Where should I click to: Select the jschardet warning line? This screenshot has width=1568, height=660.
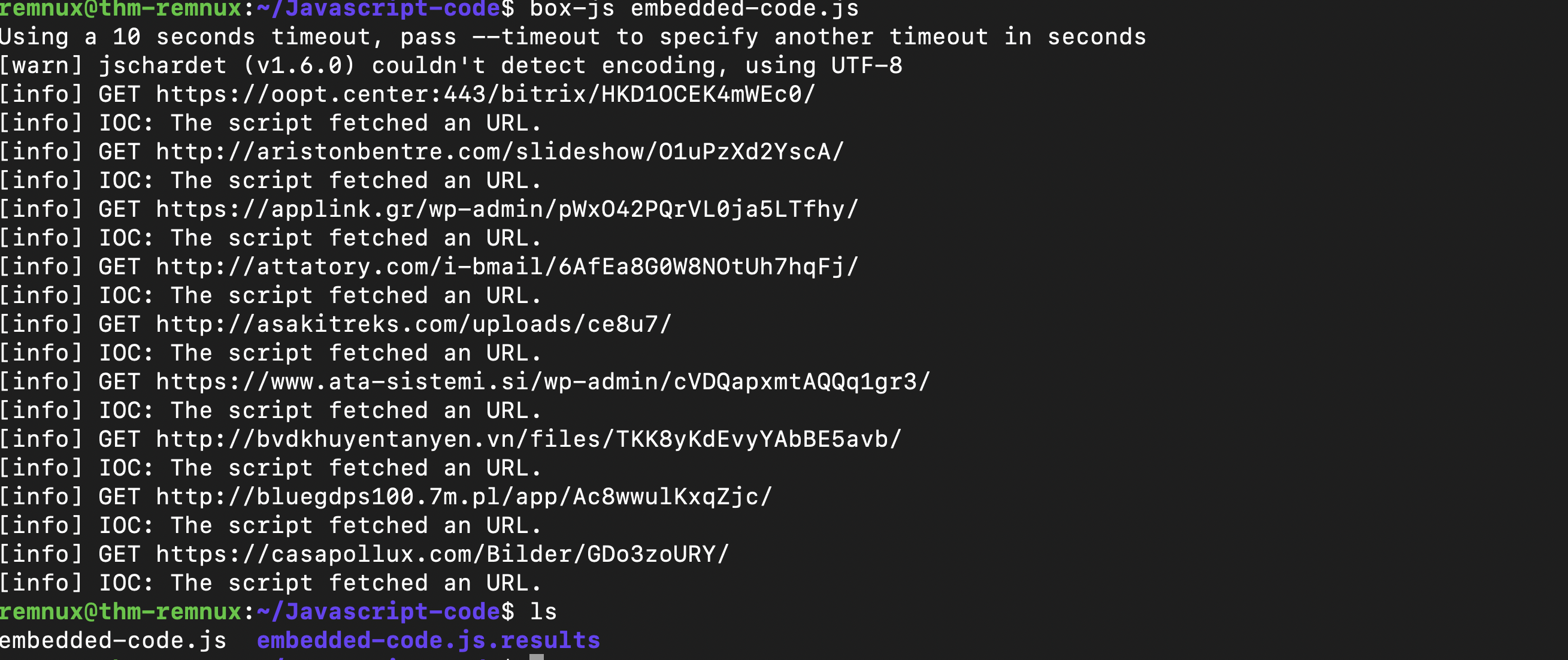pos(451,66)
